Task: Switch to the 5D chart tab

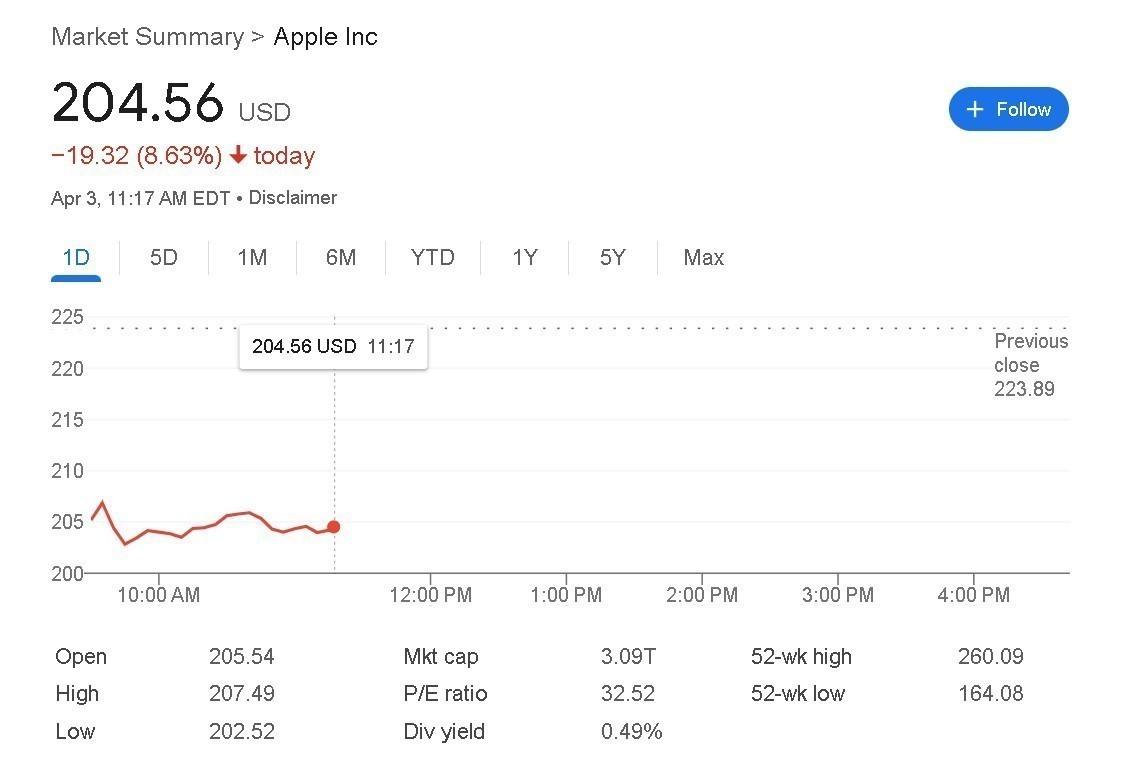Action: click(163, 258)
